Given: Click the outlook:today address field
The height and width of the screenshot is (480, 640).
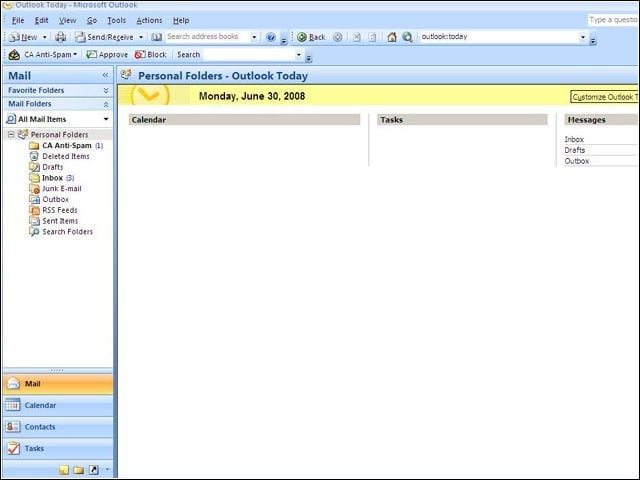Looking at the screenshot, I should tap(499, 37).
